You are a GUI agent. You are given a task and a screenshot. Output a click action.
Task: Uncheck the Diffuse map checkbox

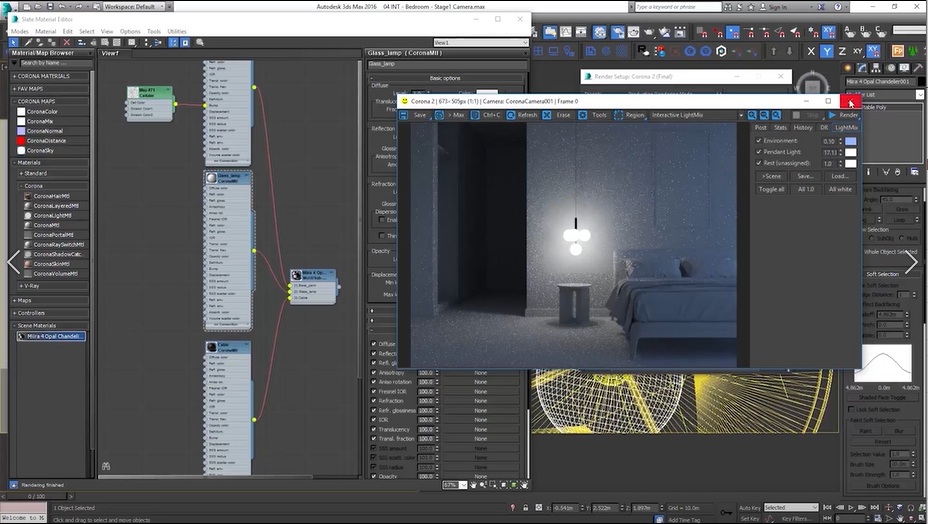[x=373, y=343]
